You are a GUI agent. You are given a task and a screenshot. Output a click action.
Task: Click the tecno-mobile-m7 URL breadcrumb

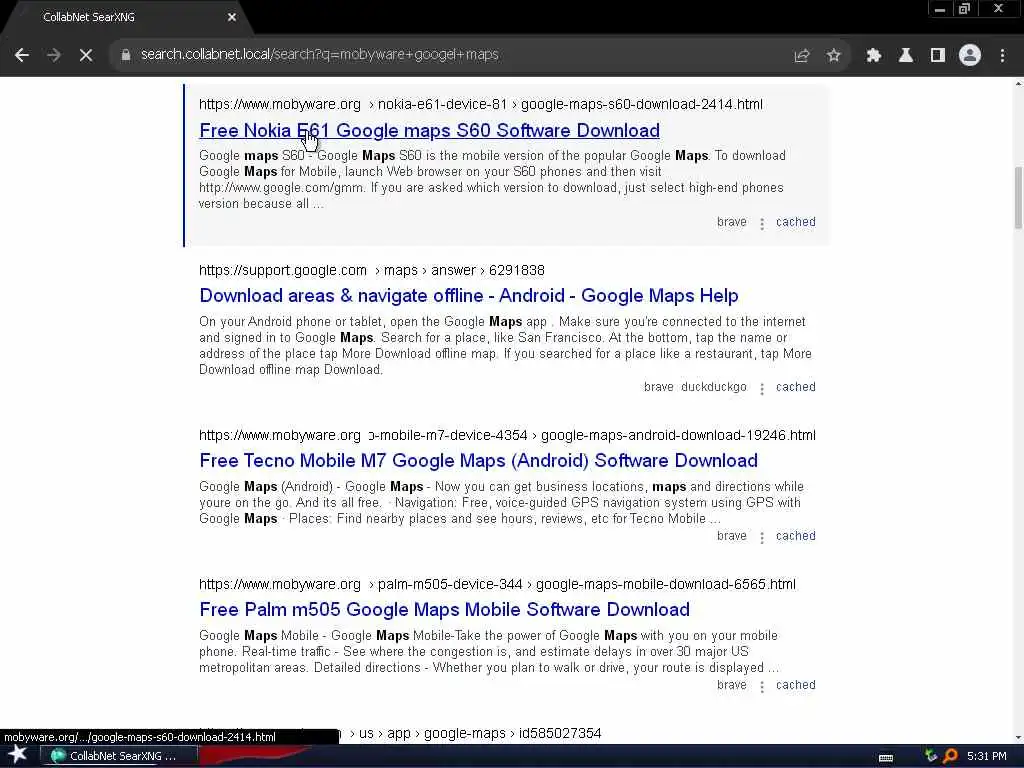507,436
